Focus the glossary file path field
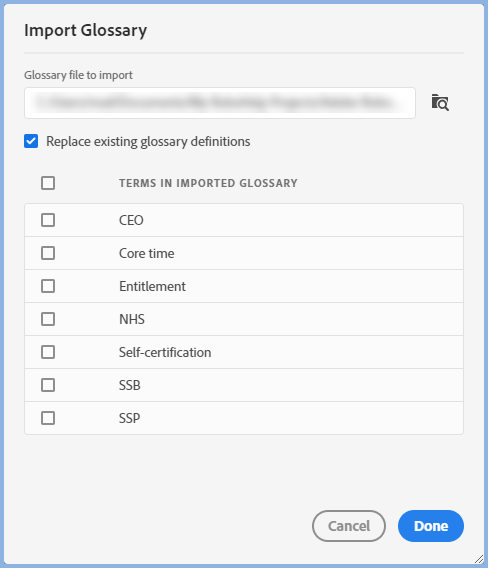This screenshot has width=488, height=568. 220,103
